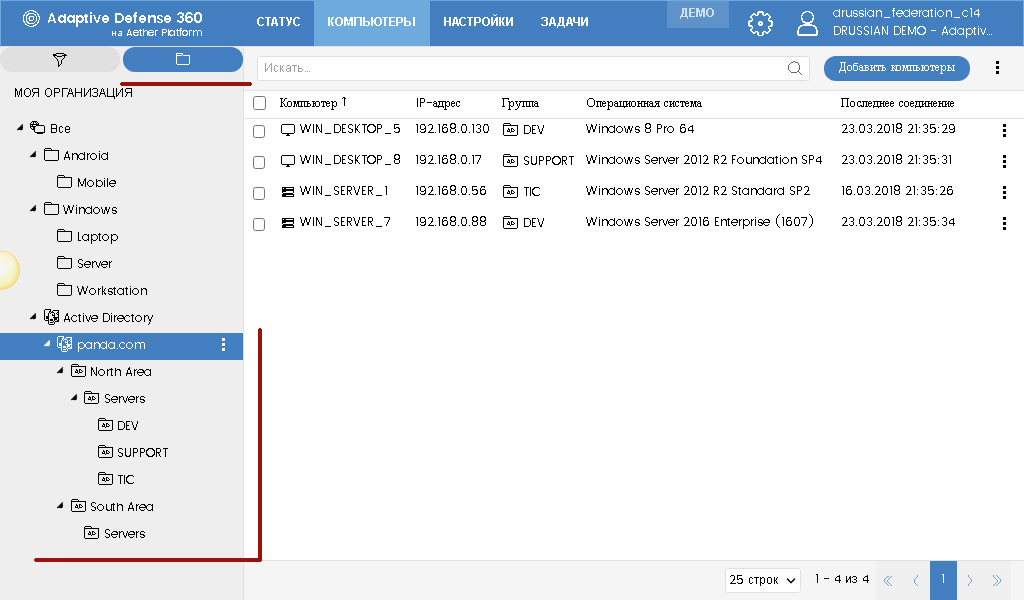
Task: Click the Искать search input field
Action: pyautogui.click(x=450, y=67)
